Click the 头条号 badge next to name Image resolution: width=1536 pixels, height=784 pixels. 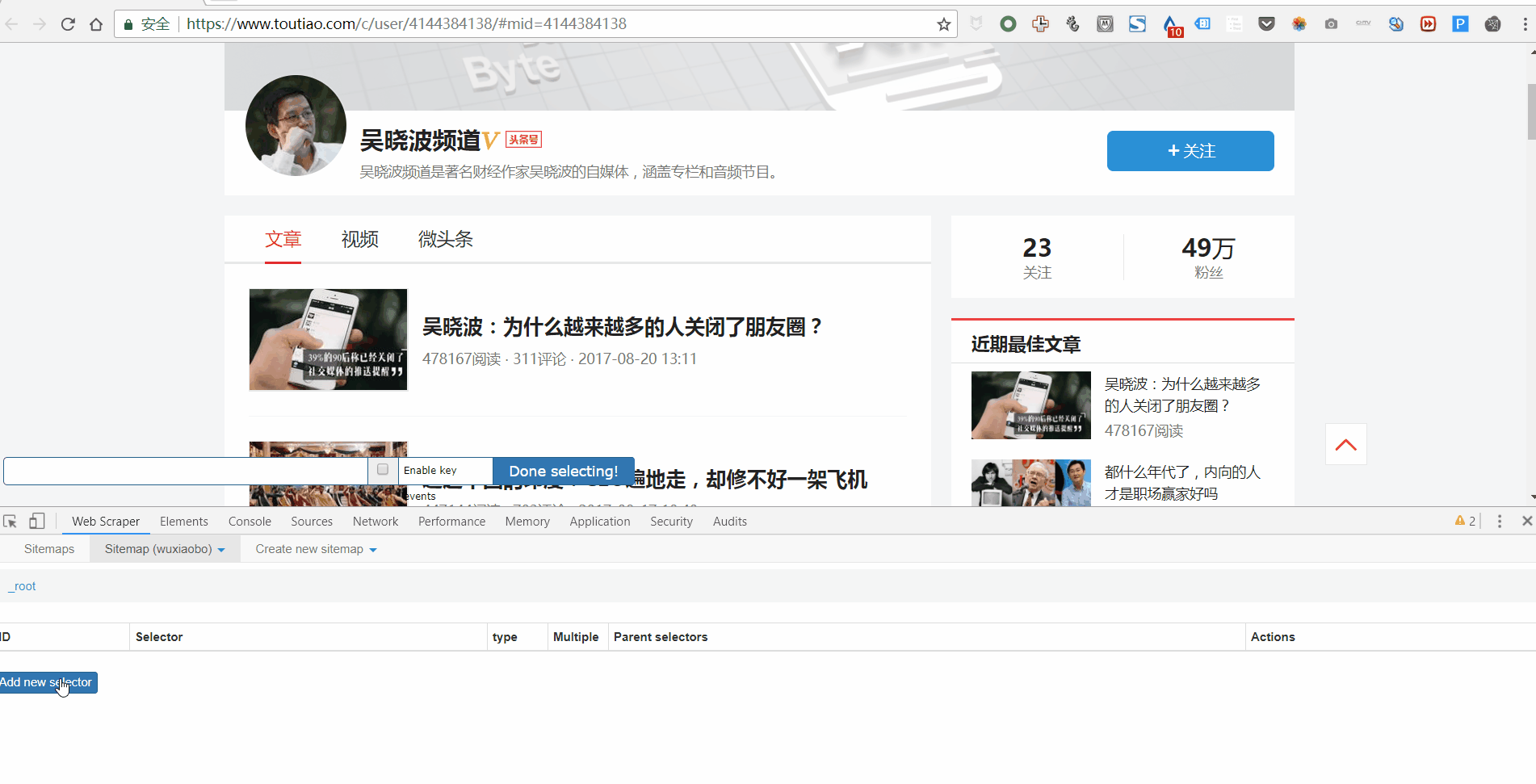[x=523, y=140]
